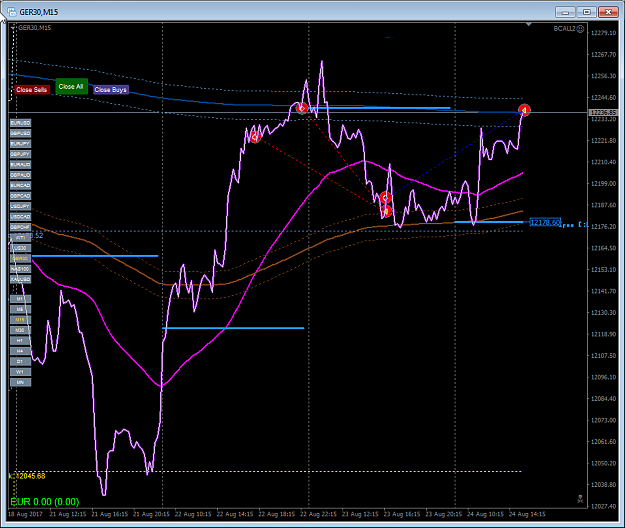This screenshot has height=528, width=625.
Task: Switch to the M1 timeframe
Action: click(x=20, y=299)
